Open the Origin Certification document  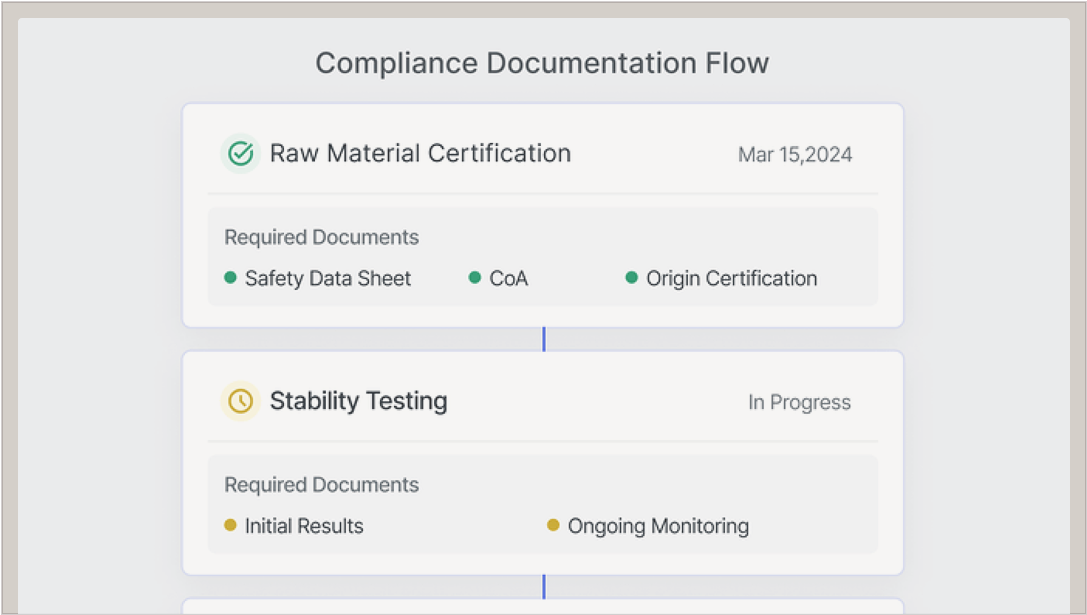pyautogui.click(x=731, y=279)
